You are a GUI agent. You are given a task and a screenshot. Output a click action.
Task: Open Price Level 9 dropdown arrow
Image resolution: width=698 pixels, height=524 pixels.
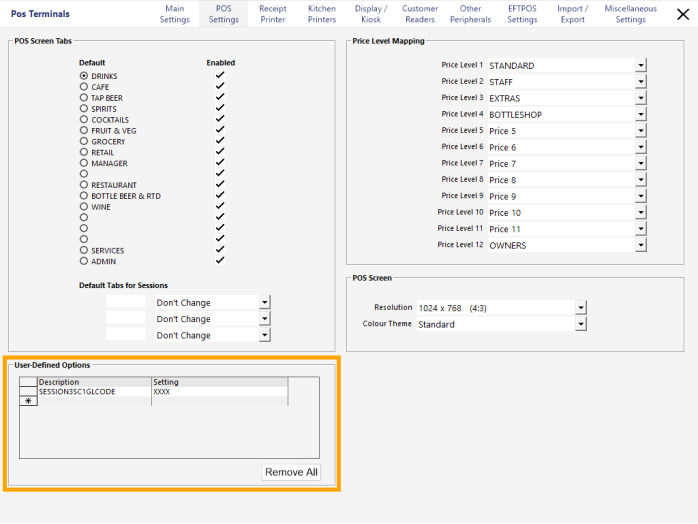(x=641, y=196)
